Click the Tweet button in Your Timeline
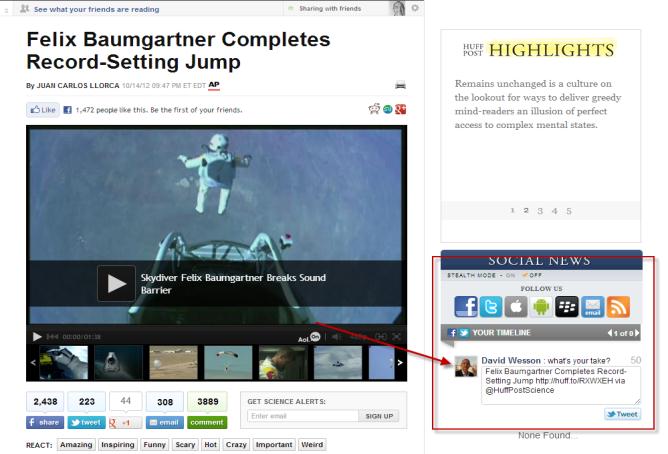 tap(622, 414)
